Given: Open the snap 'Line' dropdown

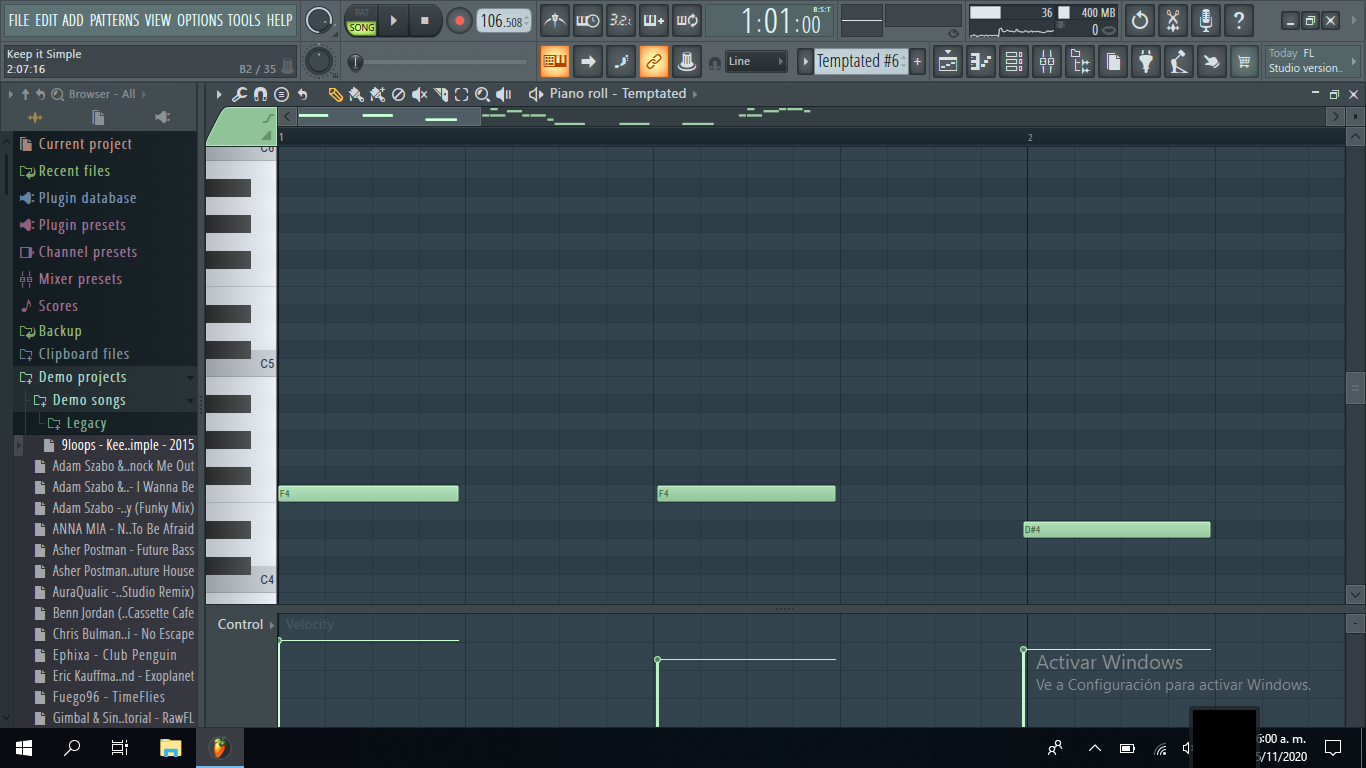Looking at the screenshot, I should point(755,61).
